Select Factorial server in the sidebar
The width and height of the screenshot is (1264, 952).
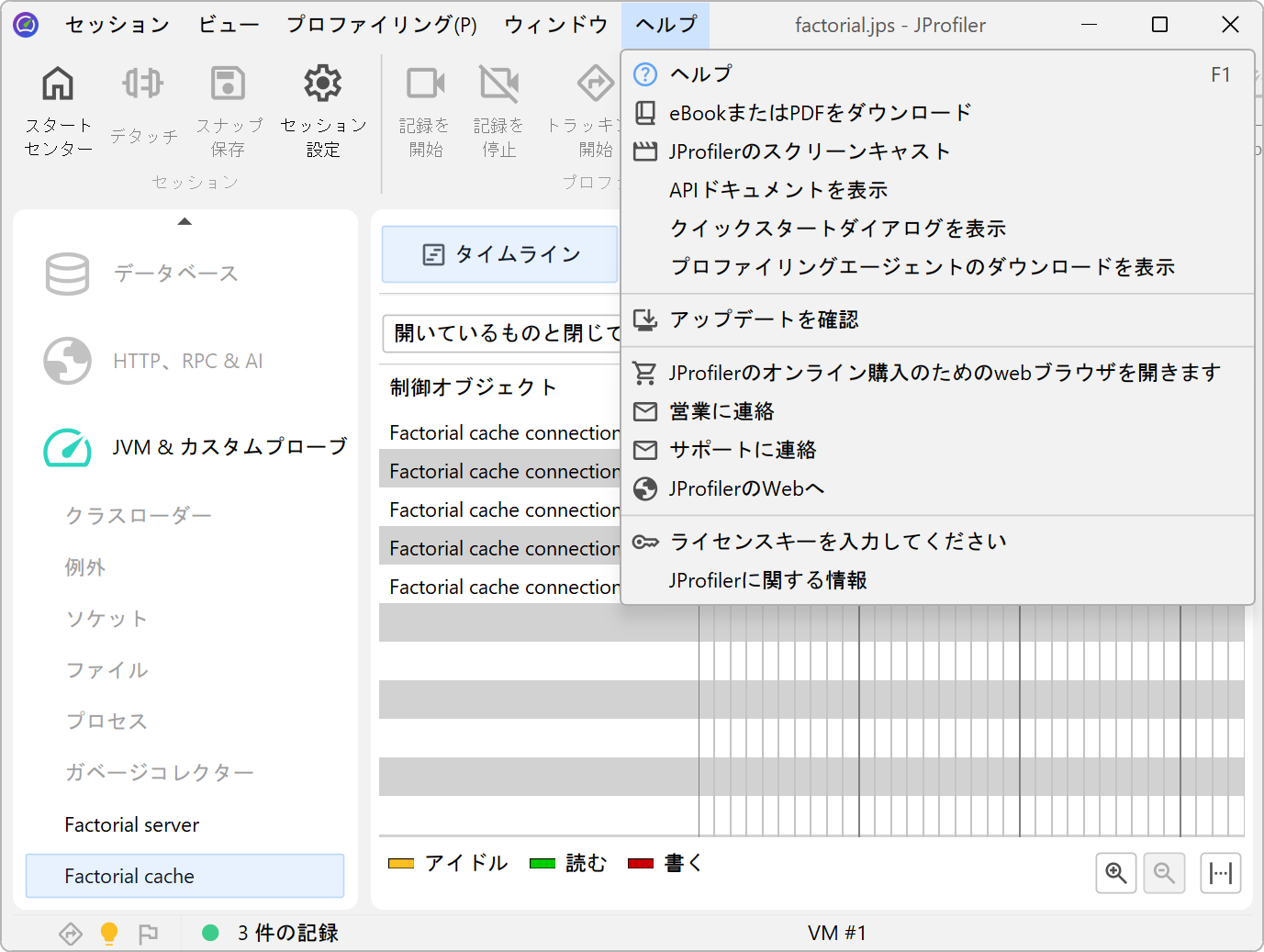(132, 825)
